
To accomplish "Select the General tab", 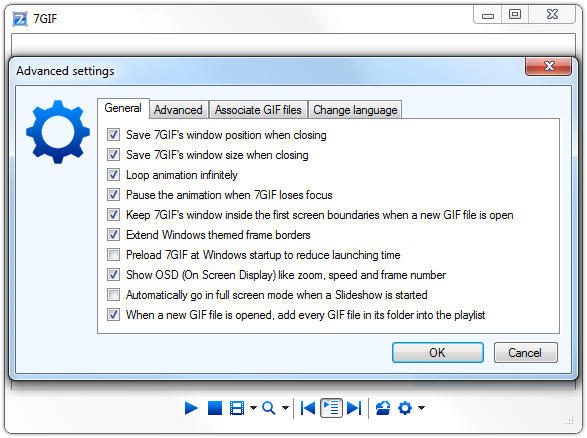I will [x=123, y=108].
